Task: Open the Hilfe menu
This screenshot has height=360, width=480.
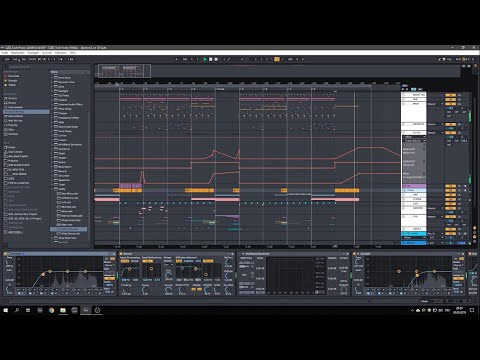Action: (73, 52)
